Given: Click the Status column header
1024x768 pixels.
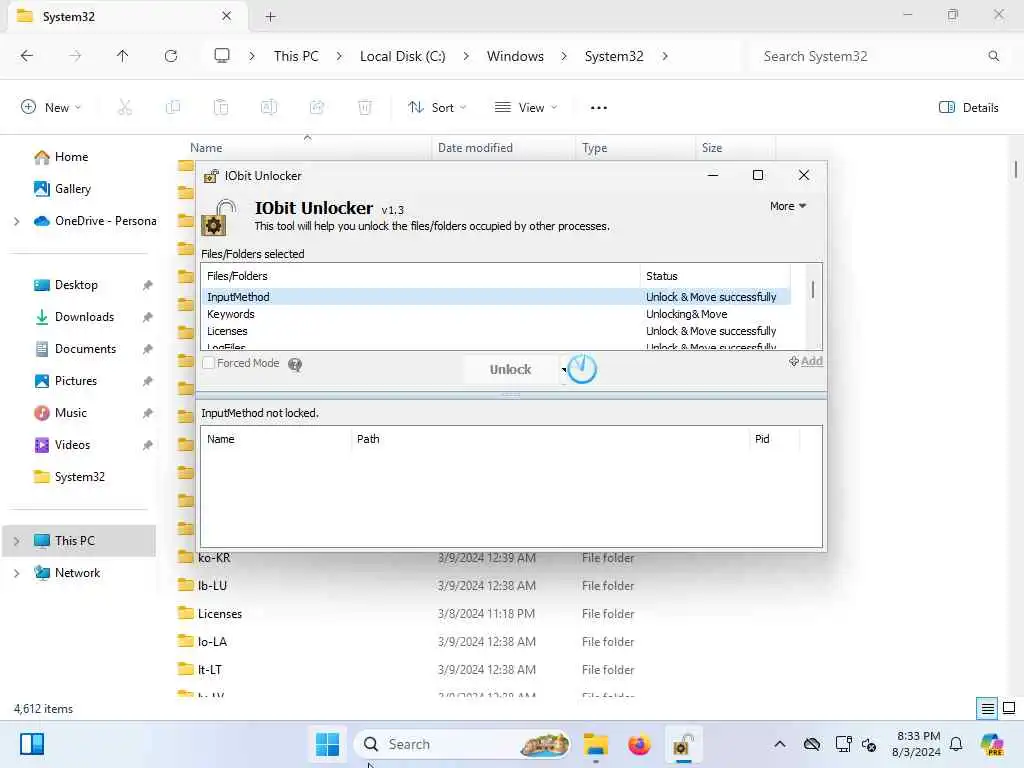Looking at the screenshot, I should (x=714, y=276).
